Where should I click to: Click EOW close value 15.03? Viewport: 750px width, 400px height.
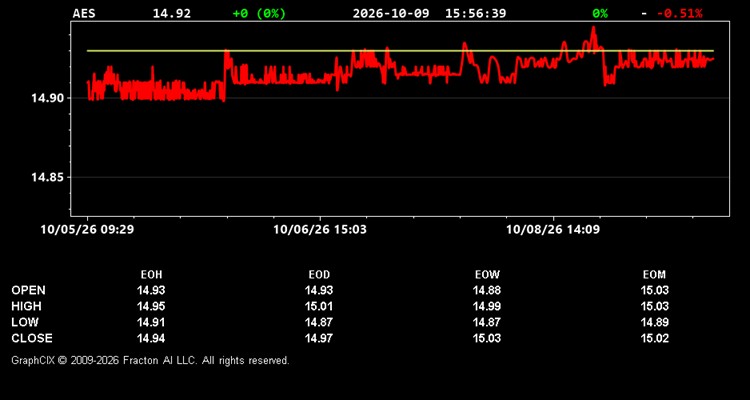487,338
